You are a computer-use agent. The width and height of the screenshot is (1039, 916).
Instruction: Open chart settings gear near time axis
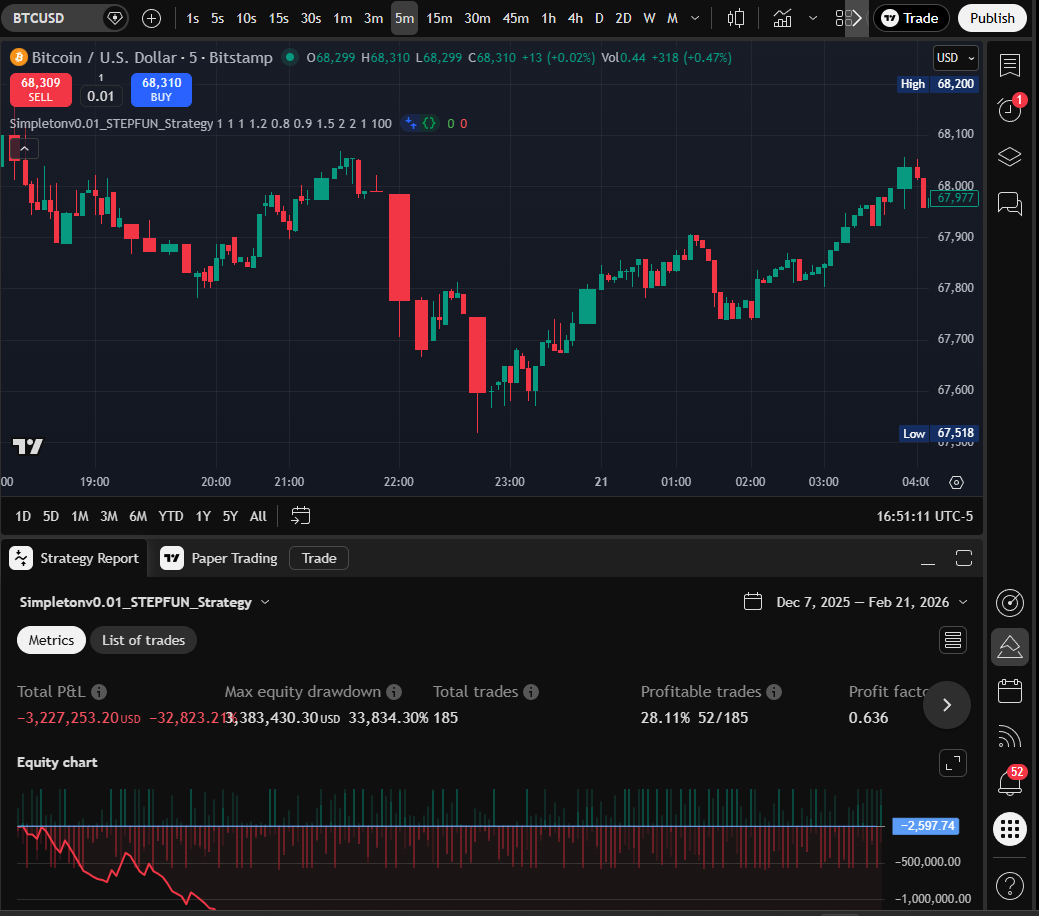click(x=956, y=483)
